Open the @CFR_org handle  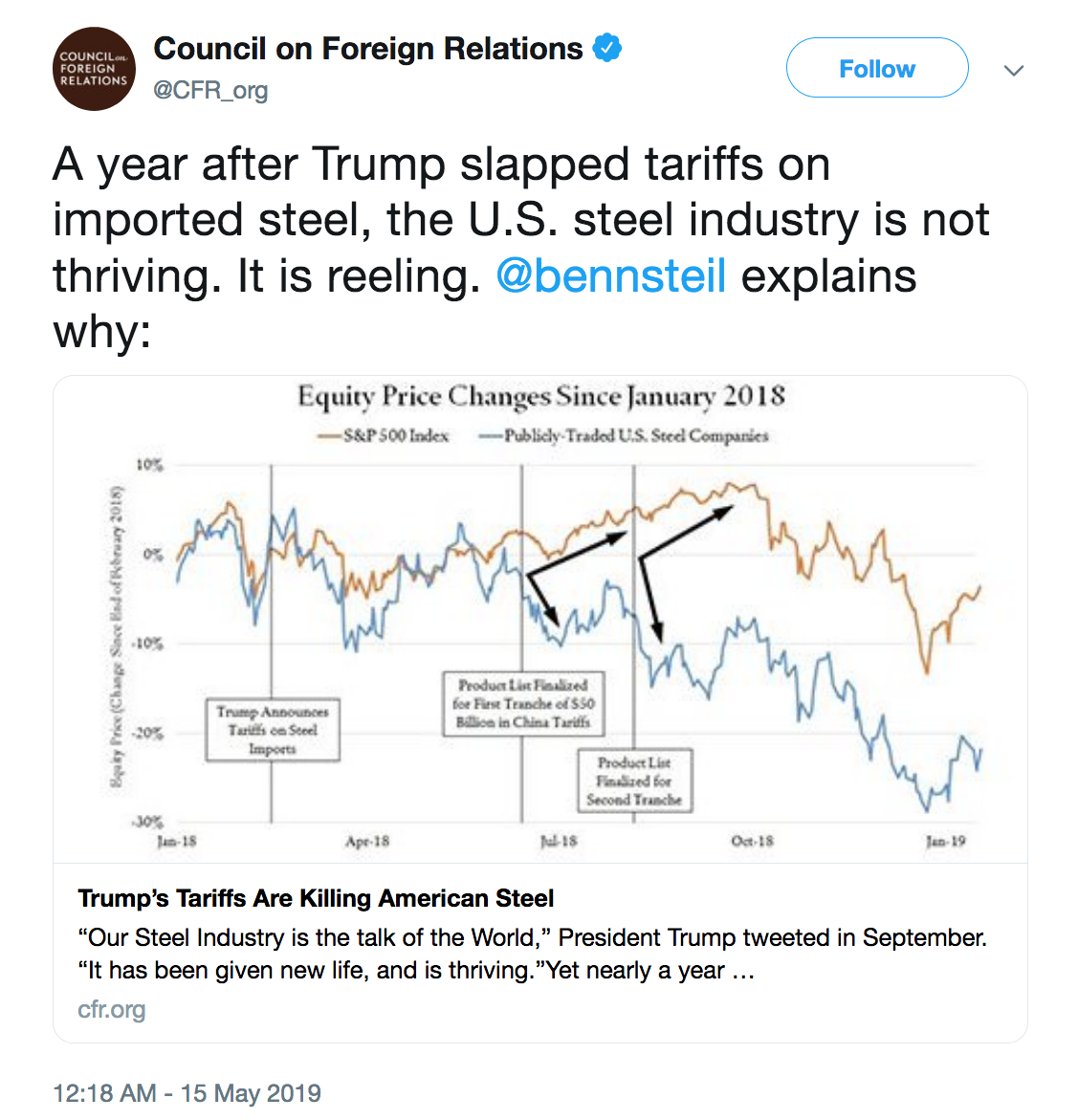click(x=210, y=91)
